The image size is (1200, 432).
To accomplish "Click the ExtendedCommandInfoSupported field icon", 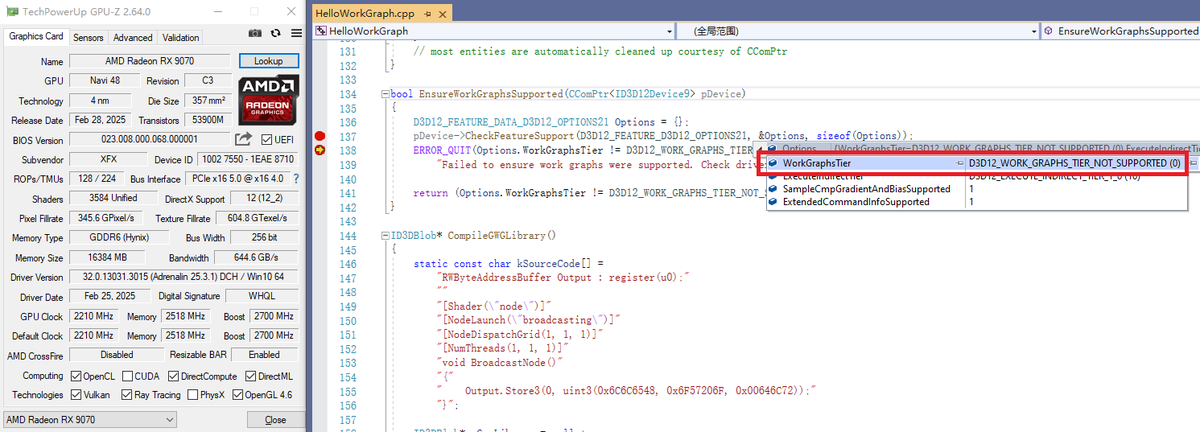I will tap(773, 201).
